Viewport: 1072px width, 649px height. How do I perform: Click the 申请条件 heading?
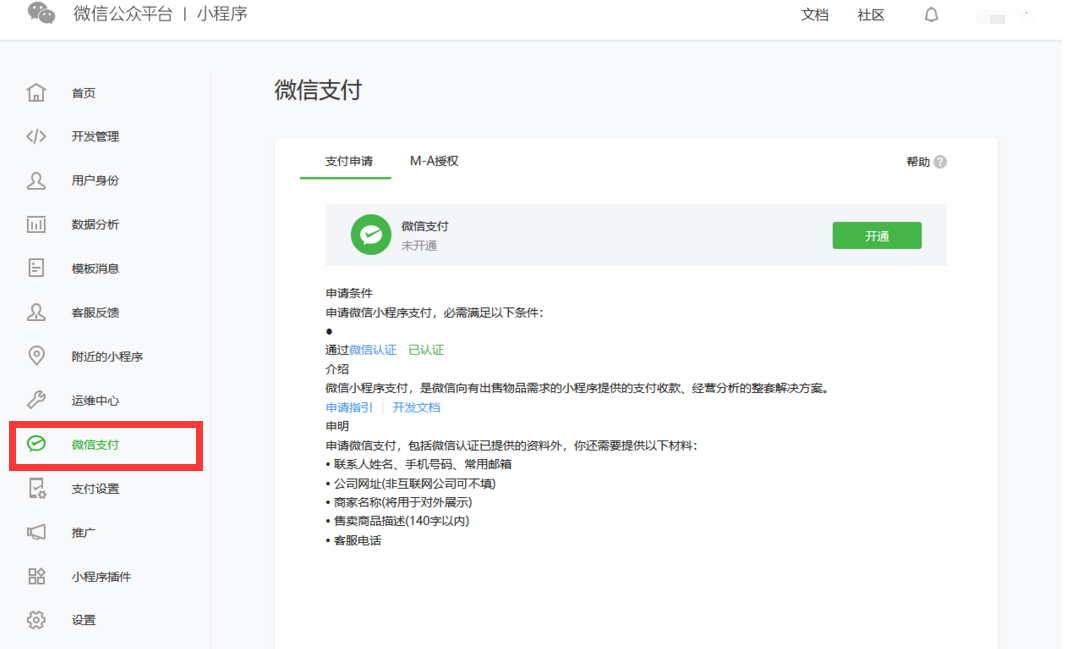pos(349,293)
